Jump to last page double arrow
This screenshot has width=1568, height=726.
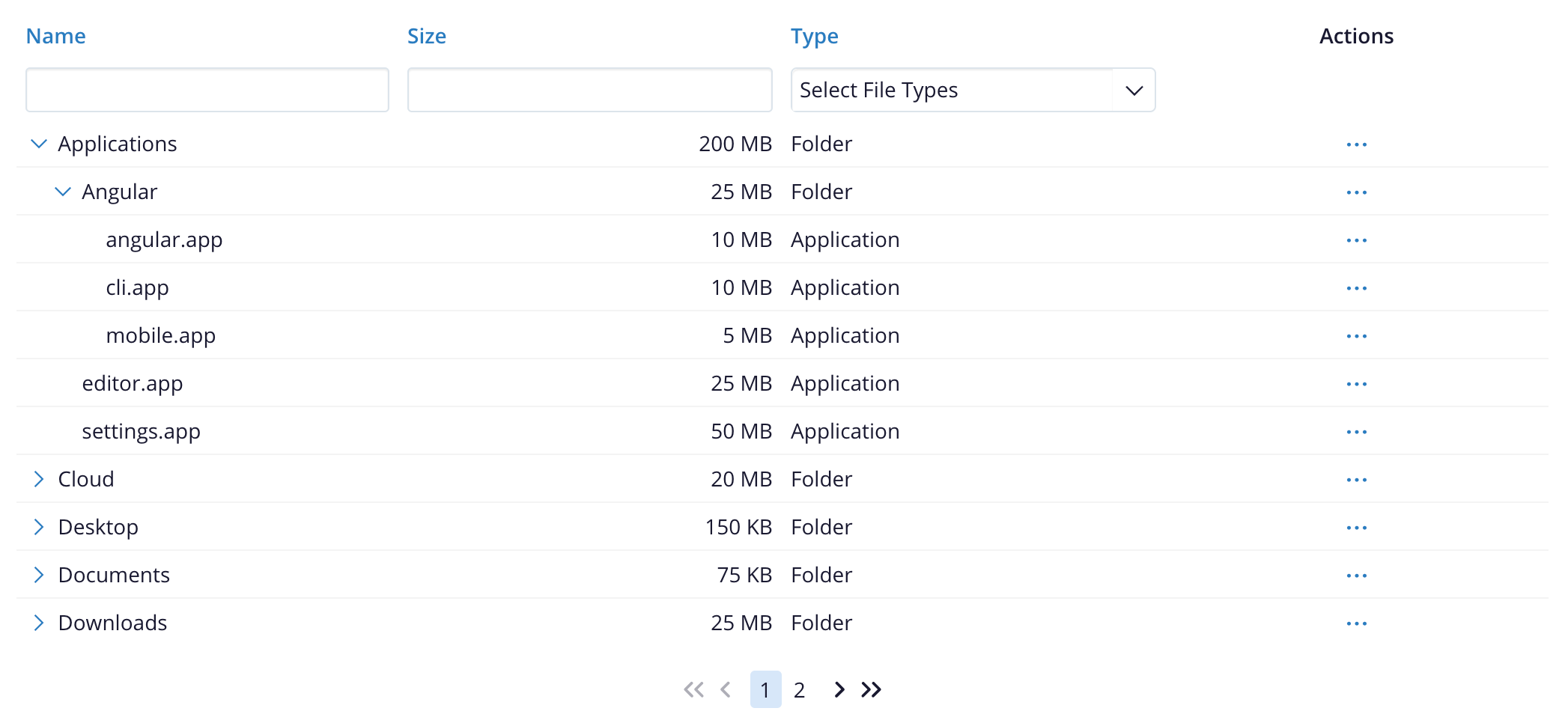pyautogui.click(x=871, y=689)
